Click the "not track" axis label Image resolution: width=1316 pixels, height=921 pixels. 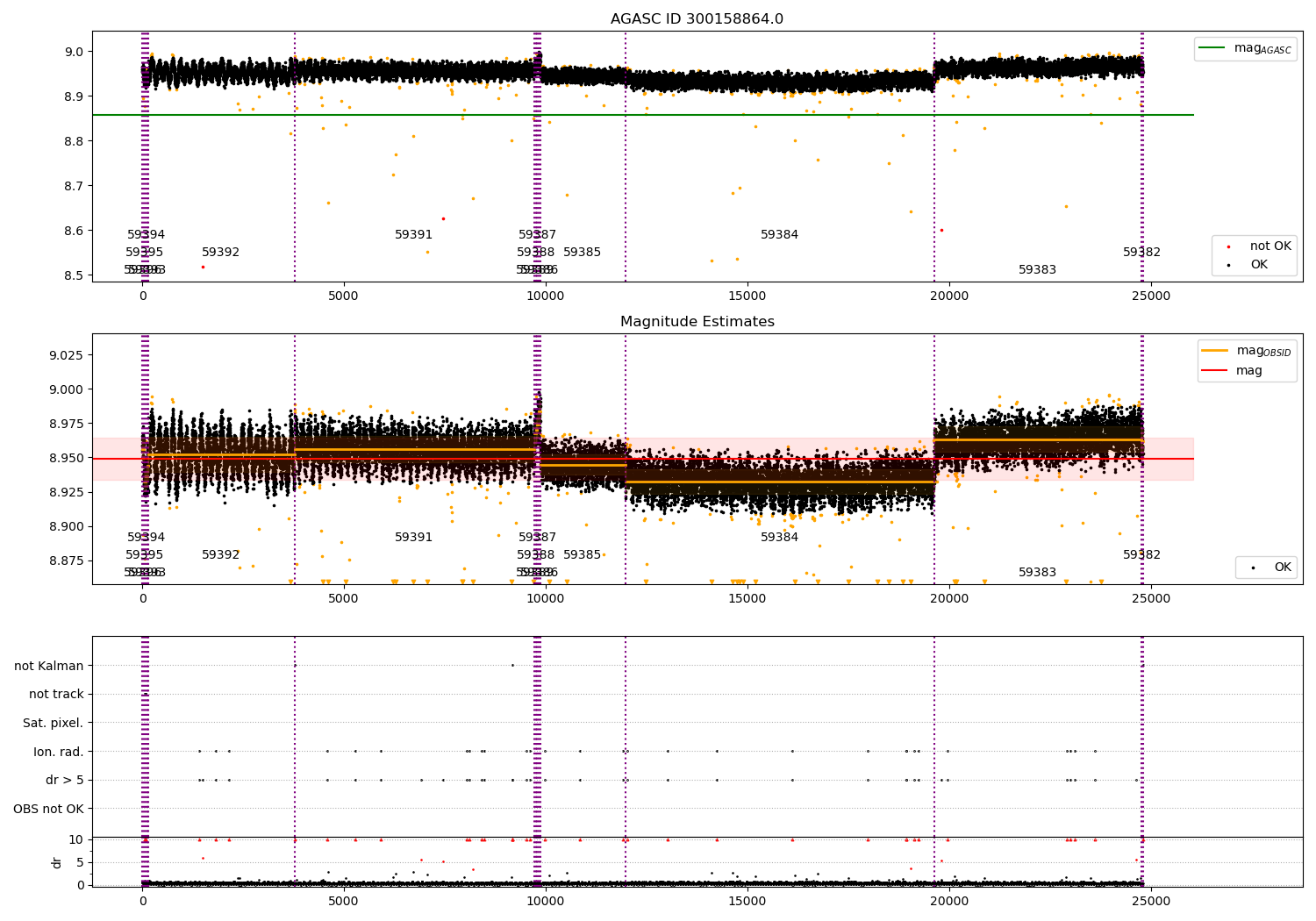coord(56,694)
